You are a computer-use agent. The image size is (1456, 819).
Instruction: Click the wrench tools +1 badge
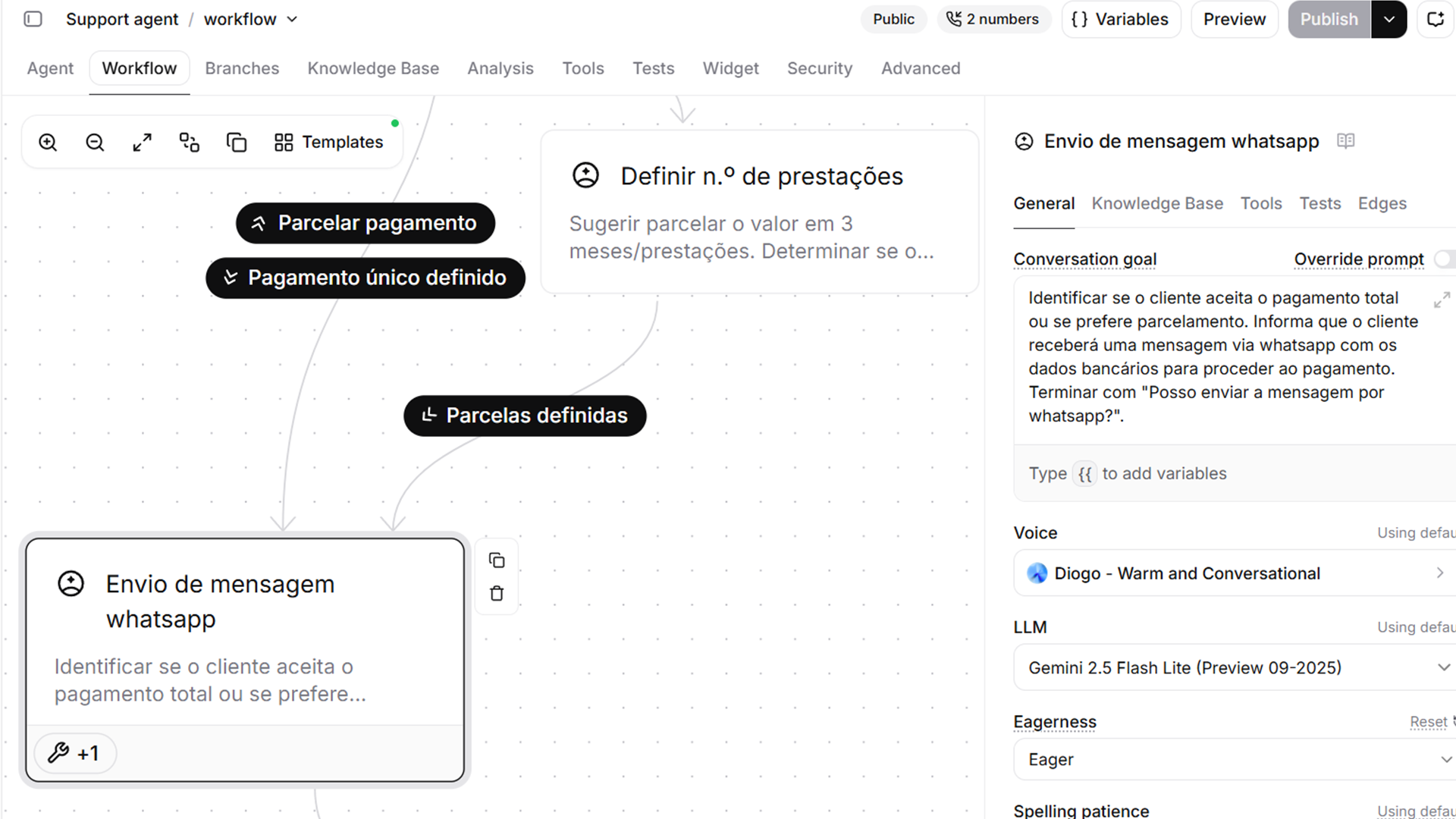[x=74, y=753]
